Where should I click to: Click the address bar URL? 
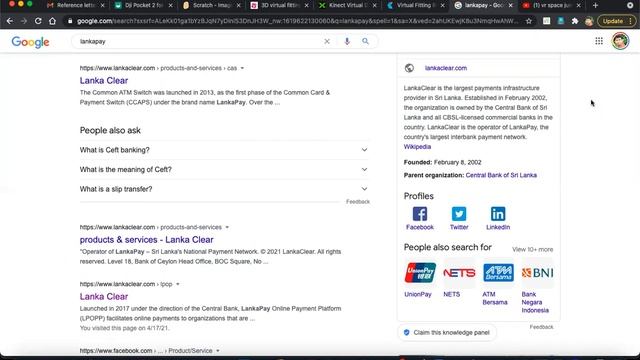click(x=297, y=21)
